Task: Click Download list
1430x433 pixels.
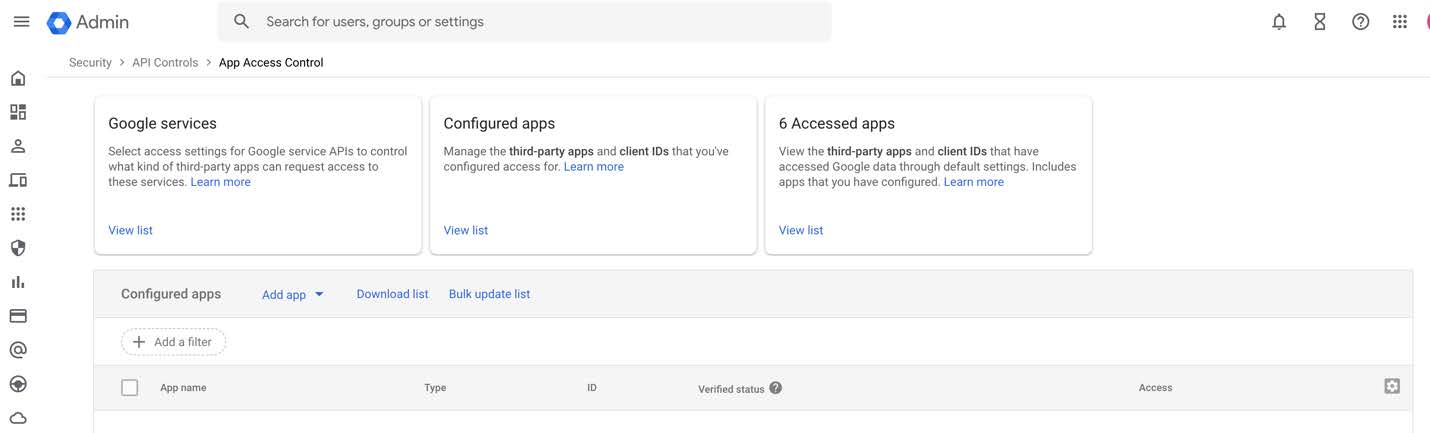Action: 392,294
